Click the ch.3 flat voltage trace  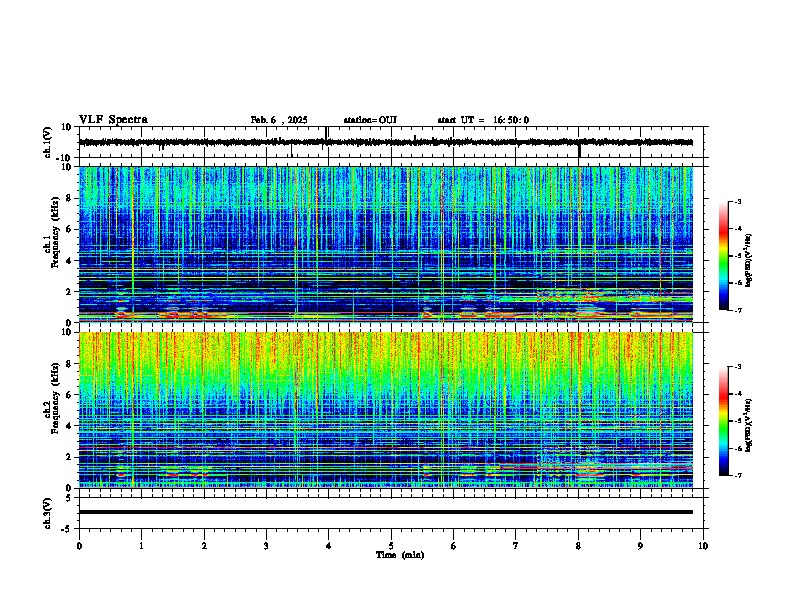point(386,512)
